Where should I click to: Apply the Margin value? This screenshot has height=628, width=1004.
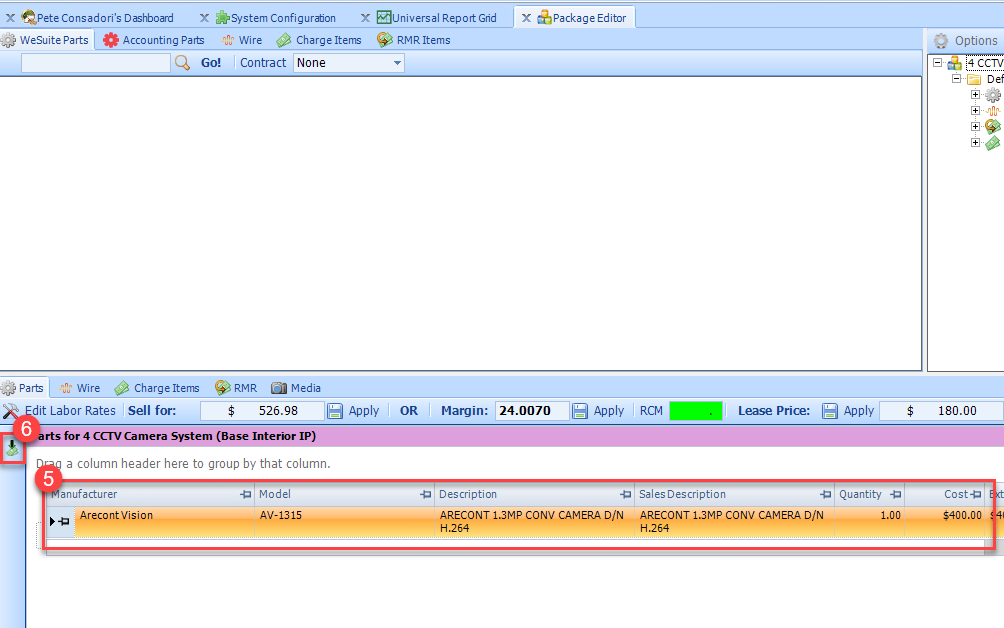click(598, 411)
